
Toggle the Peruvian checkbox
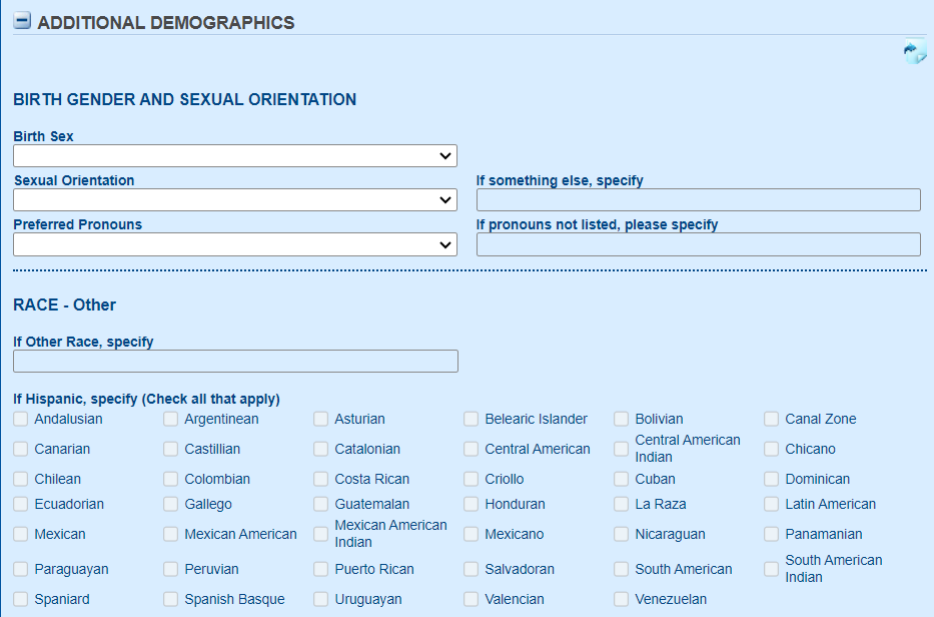pos(171,569)
